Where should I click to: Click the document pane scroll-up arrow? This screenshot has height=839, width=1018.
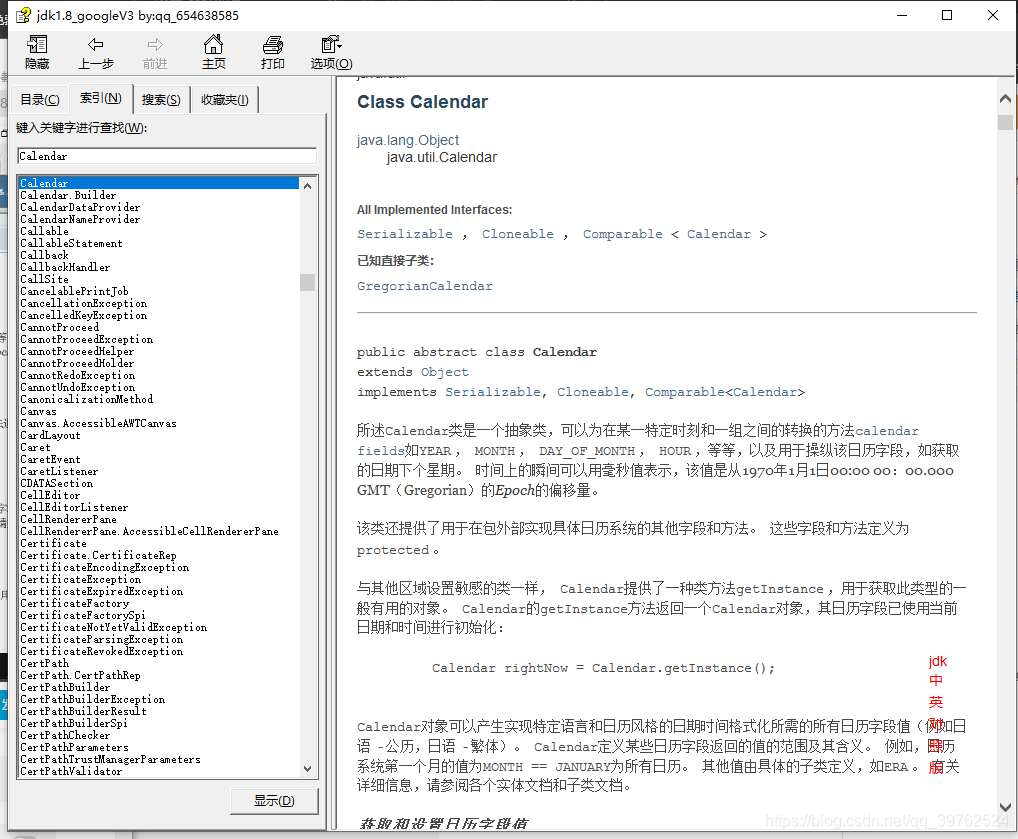pos(1005,99)
